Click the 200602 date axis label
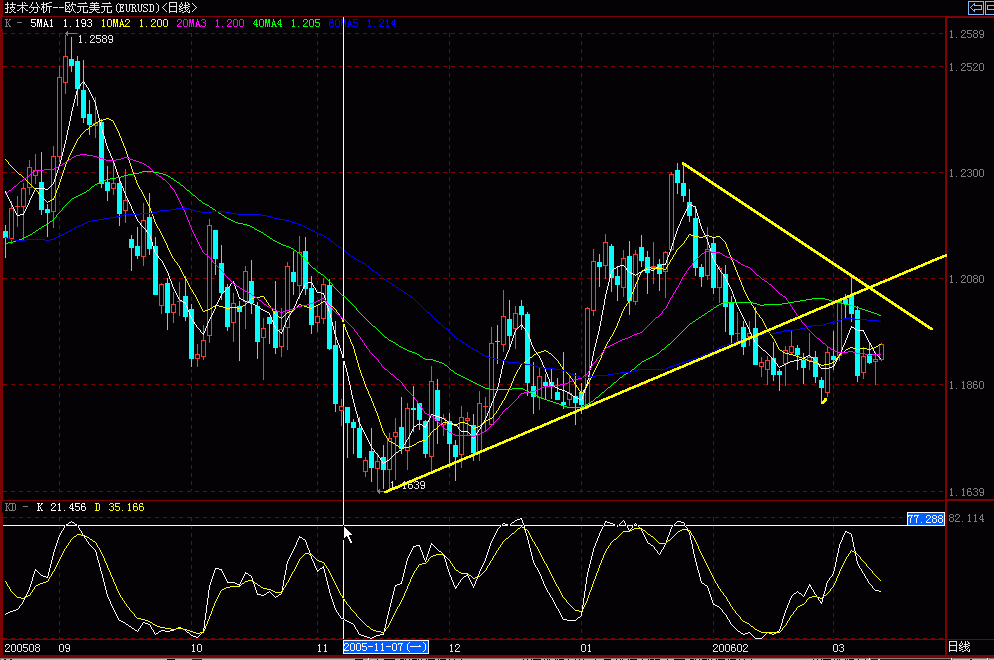The image size is (994, 660). click(x=730, y=648)
